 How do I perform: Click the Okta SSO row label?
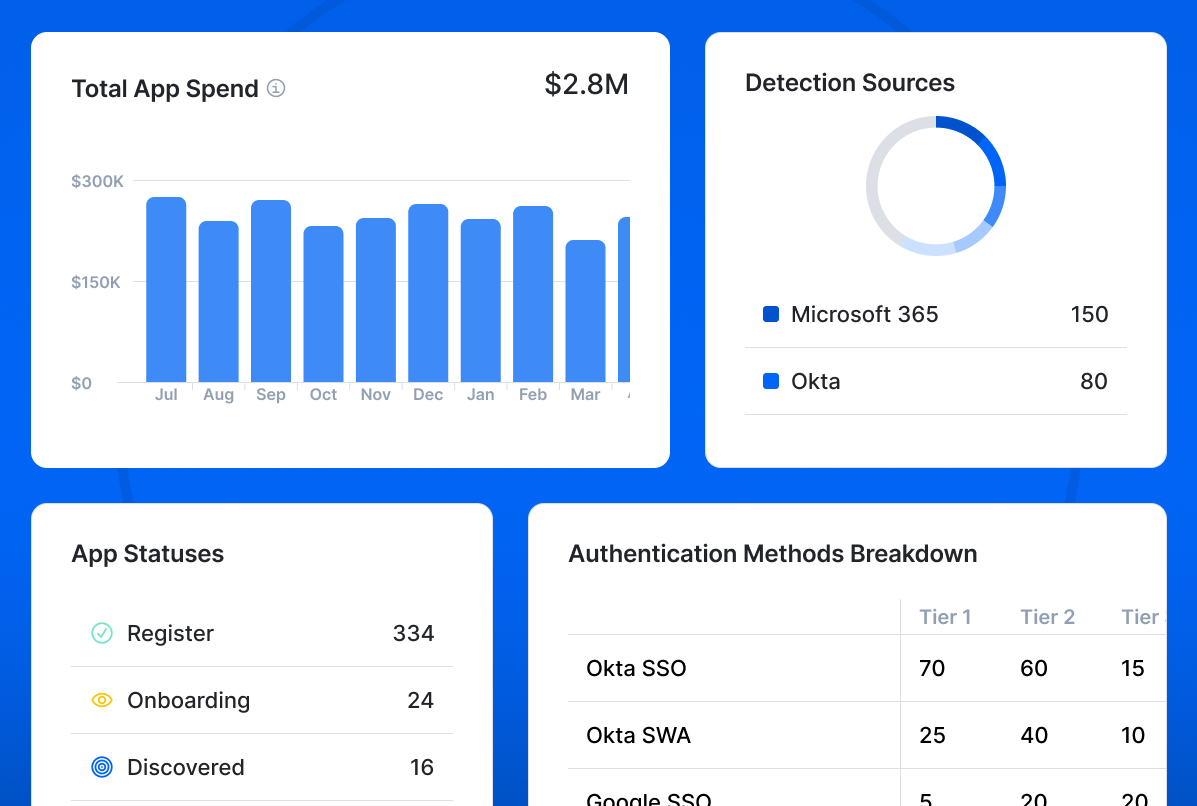click(x=636, y=668)
